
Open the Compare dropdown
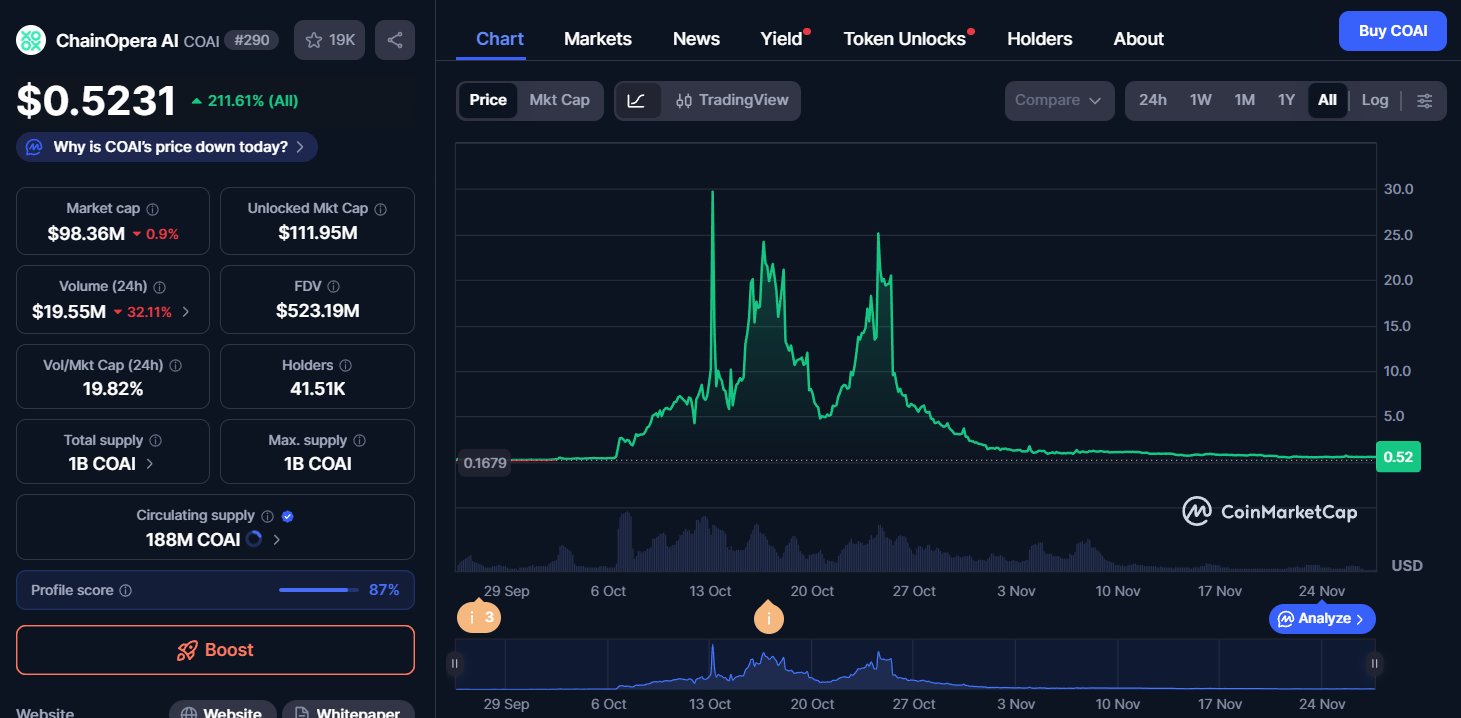pyautogui.click(x=1058, y=100)
